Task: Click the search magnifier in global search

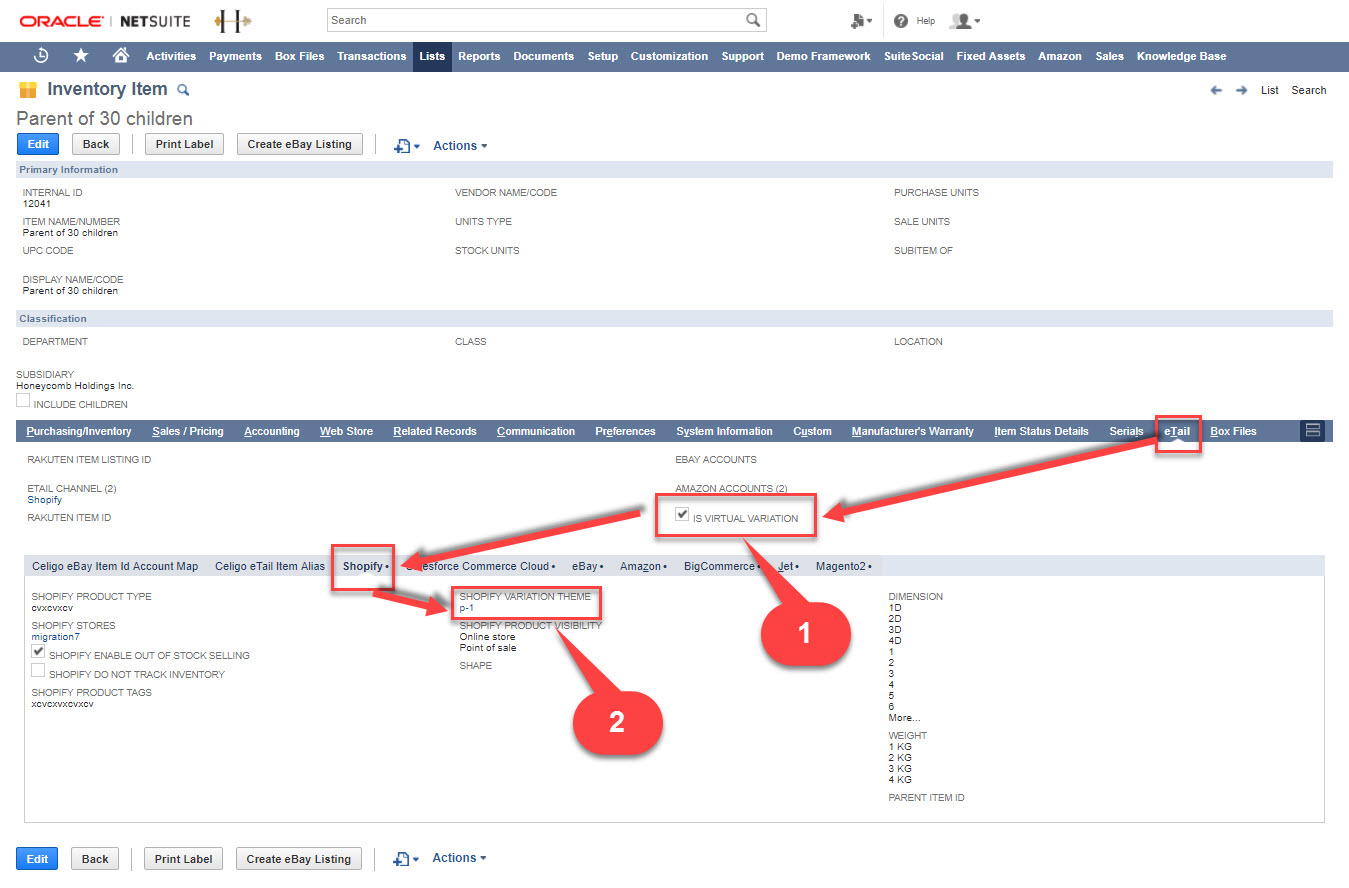Action: tap(753, 20)
